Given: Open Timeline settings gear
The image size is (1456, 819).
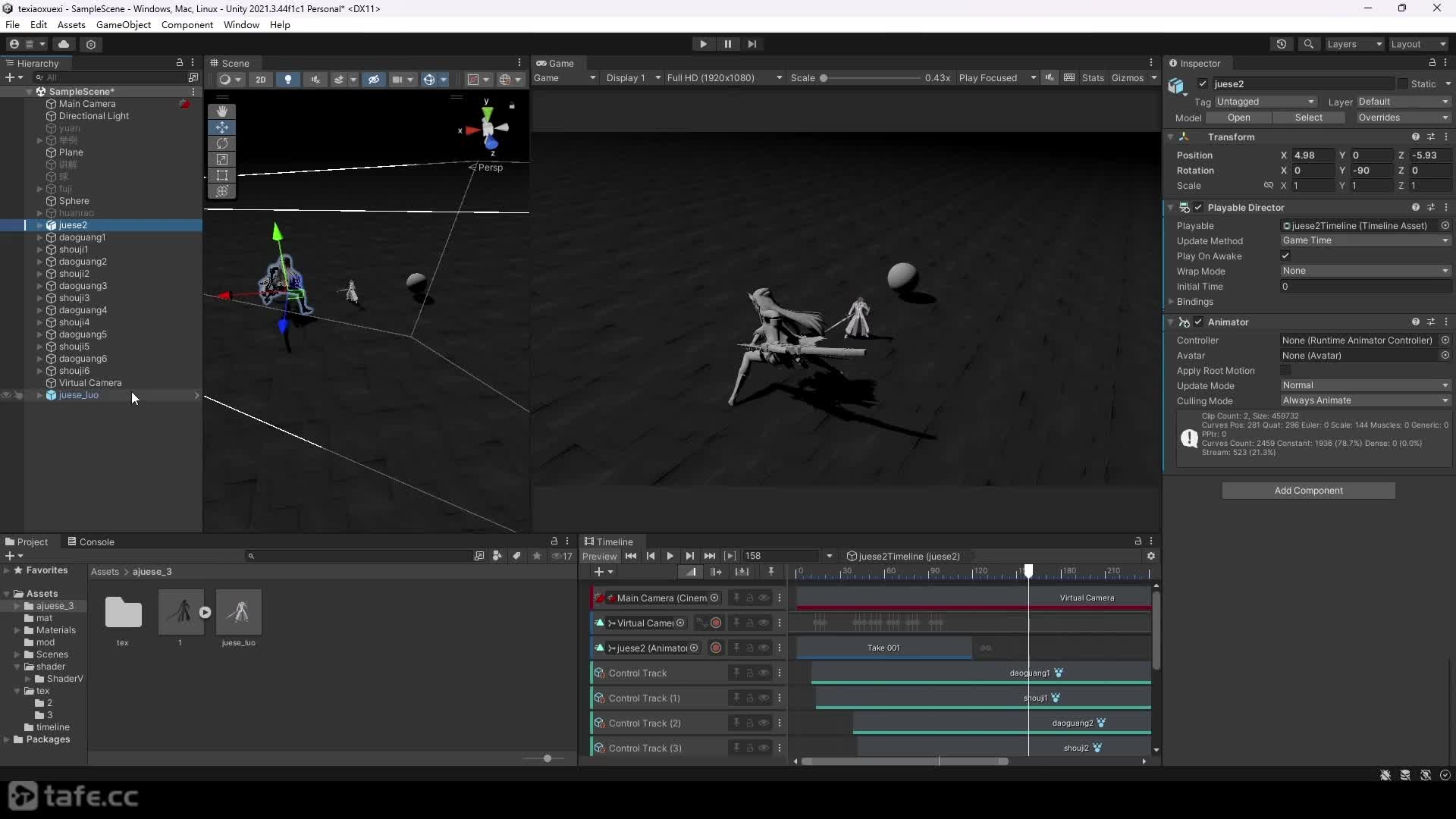Looking at the screenshot, I should click(1151, 556).
